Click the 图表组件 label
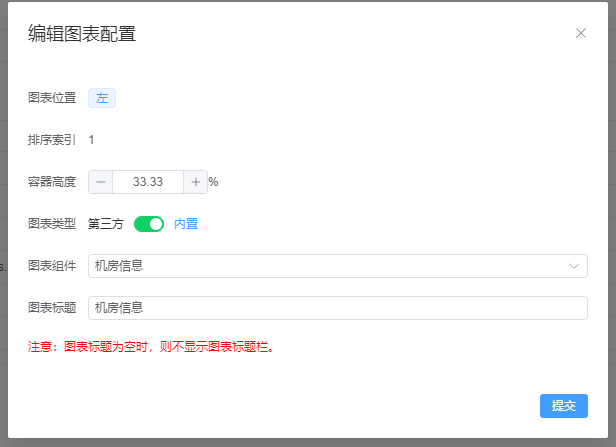Screen dimensions: 616x447 (52, 266)
